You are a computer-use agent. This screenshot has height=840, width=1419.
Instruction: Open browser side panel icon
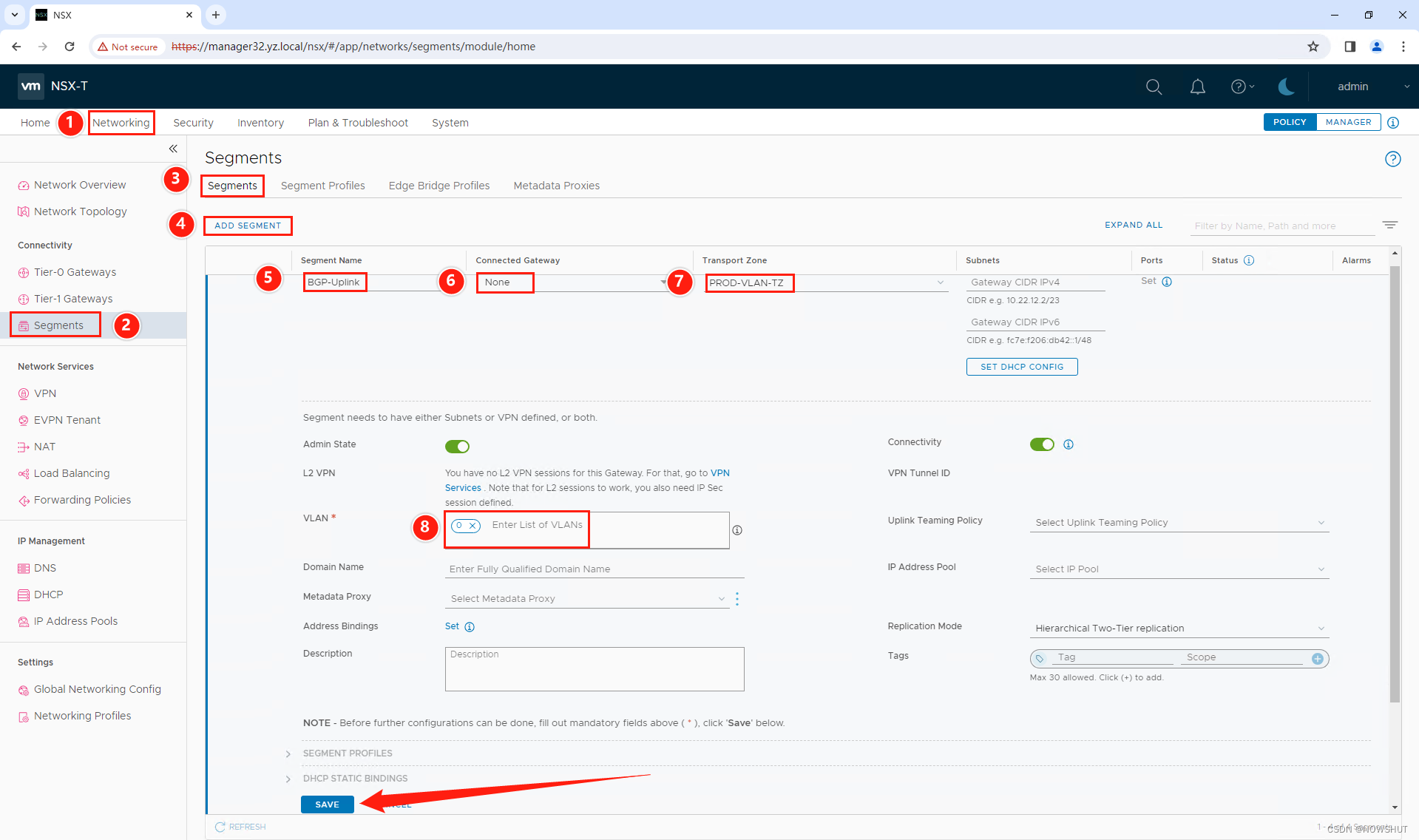click(1349, 47)
